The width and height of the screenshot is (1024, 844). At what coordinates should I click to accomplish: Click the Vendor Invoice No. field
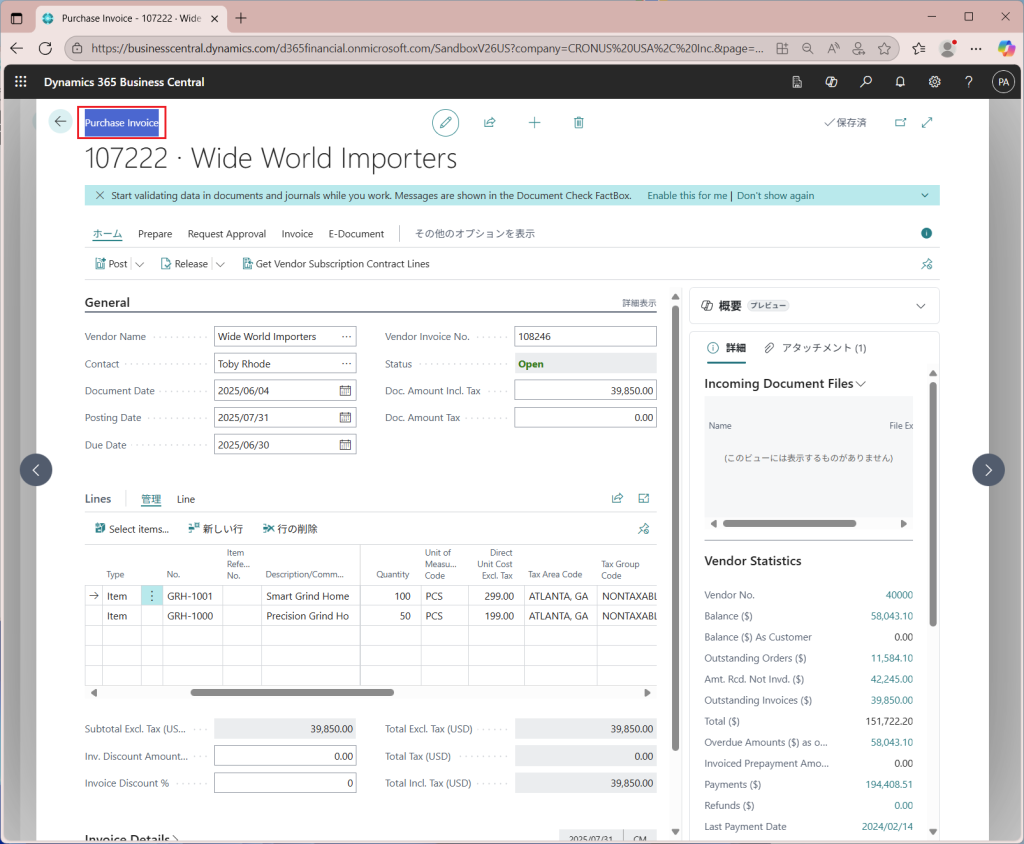click(585, 336)
